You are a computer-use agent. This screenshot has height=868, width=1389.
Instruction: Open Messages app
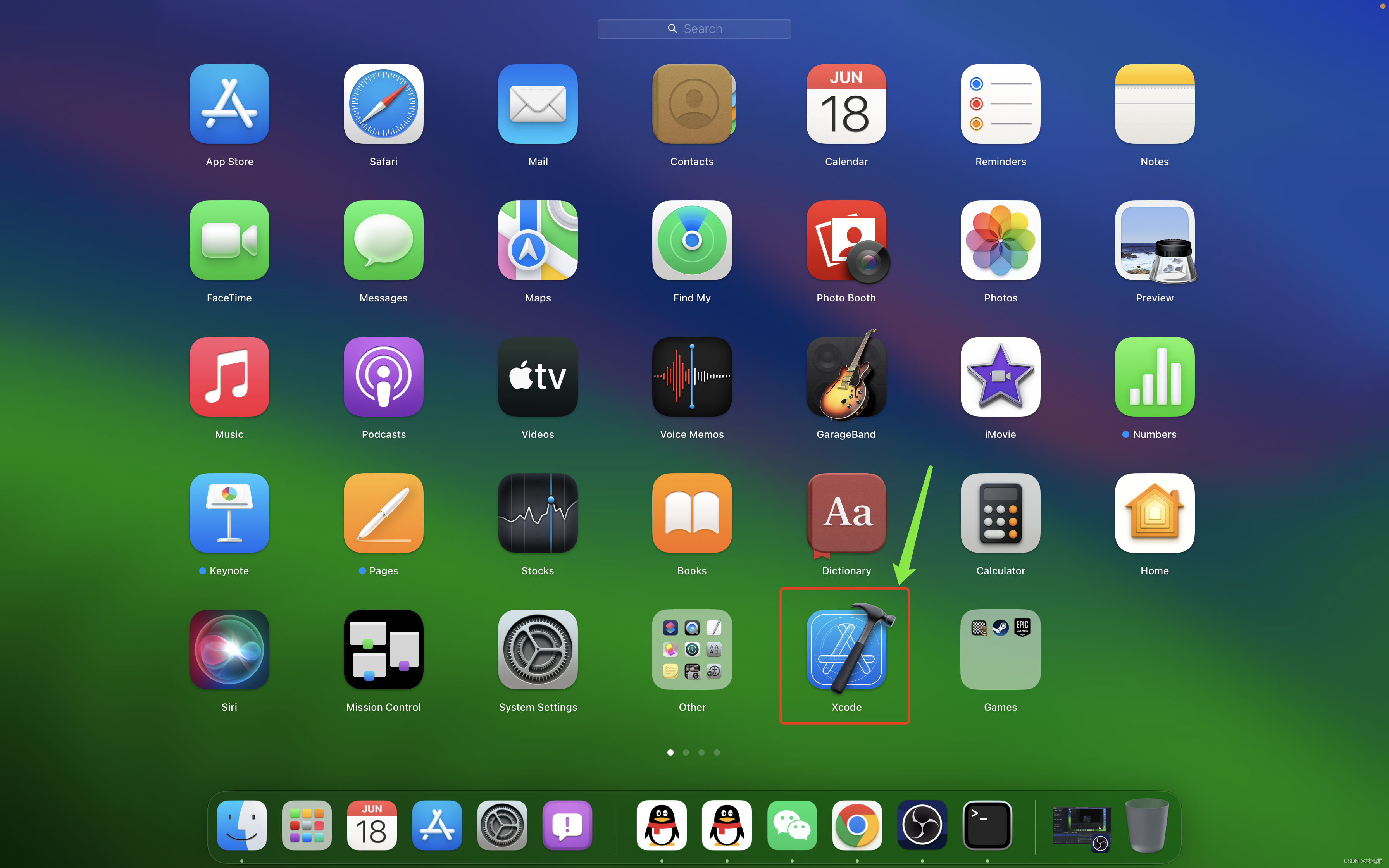tap(383, 240)
